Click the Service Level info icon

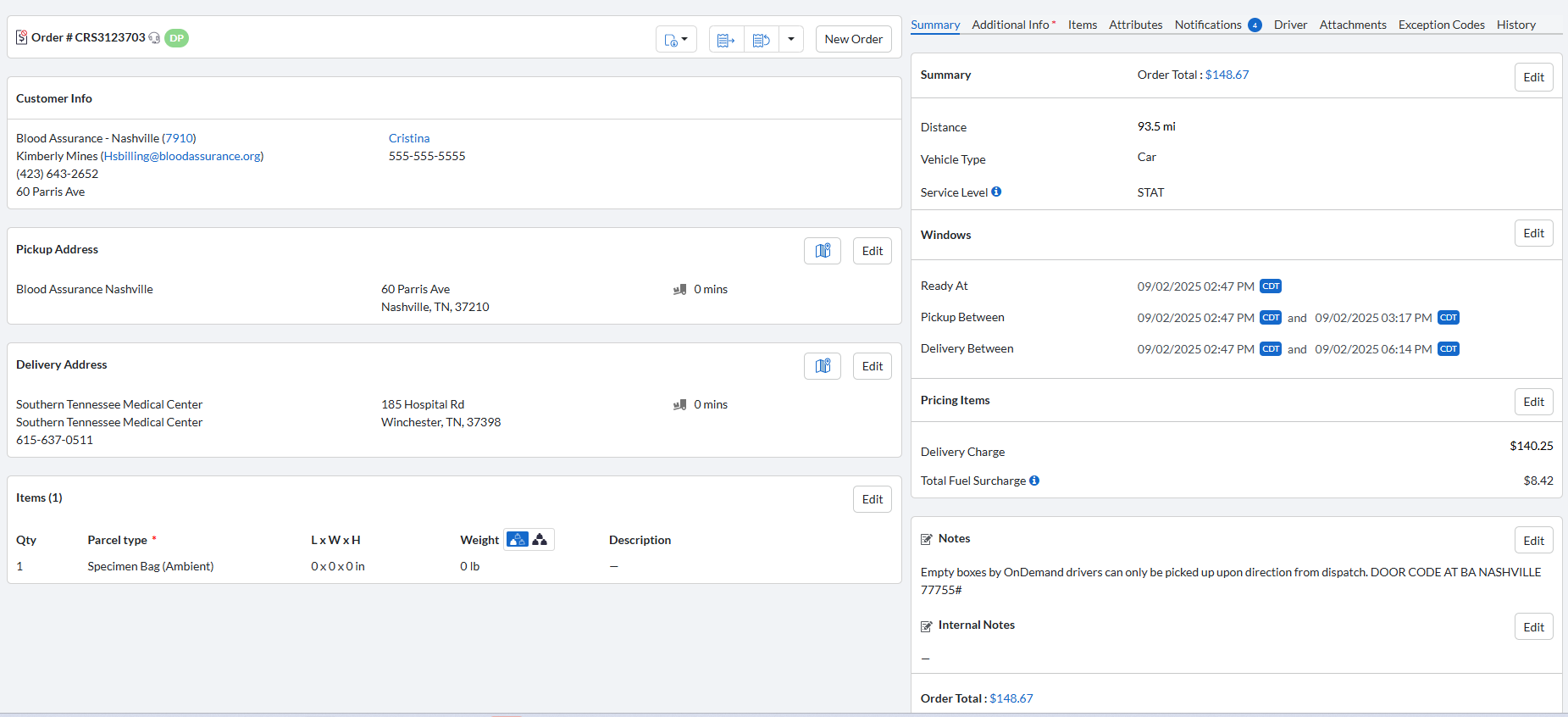click(996, 192)
